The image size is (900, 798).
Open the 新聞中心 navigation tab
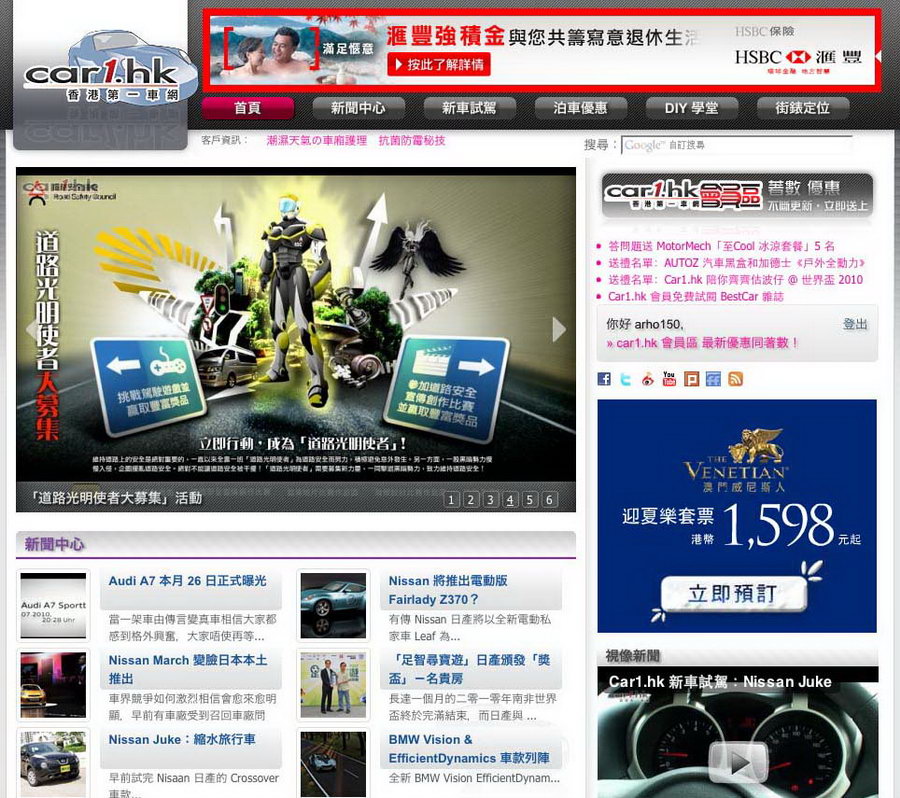[358, 108]
